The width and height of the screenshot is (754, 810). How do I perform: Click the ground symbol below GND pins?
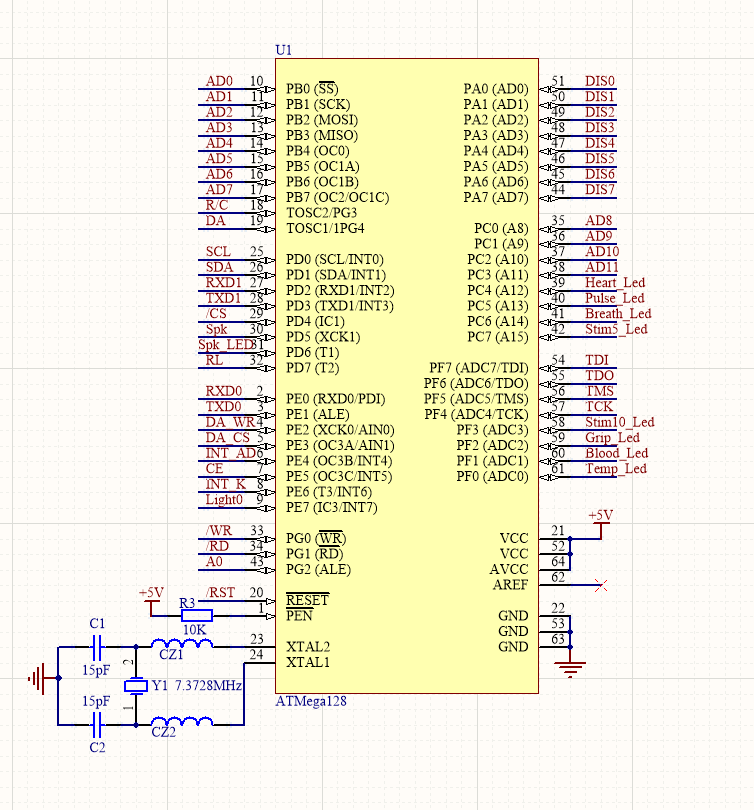(x=570, y=669)
